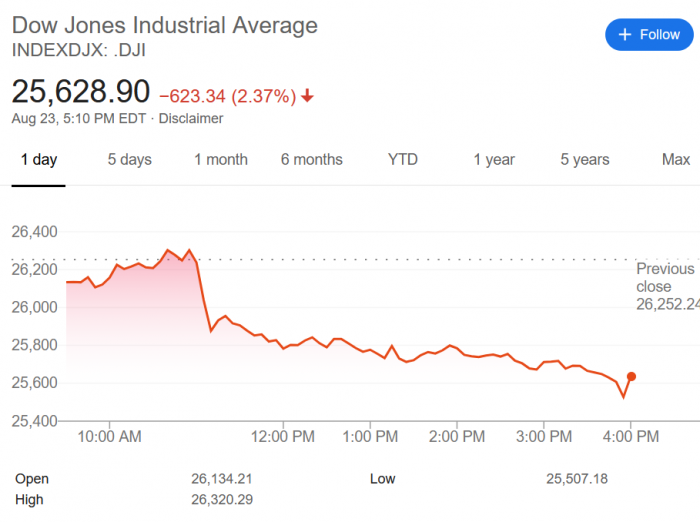
Task: Click the red down arrow beside the percentage change
Action: 308,96
